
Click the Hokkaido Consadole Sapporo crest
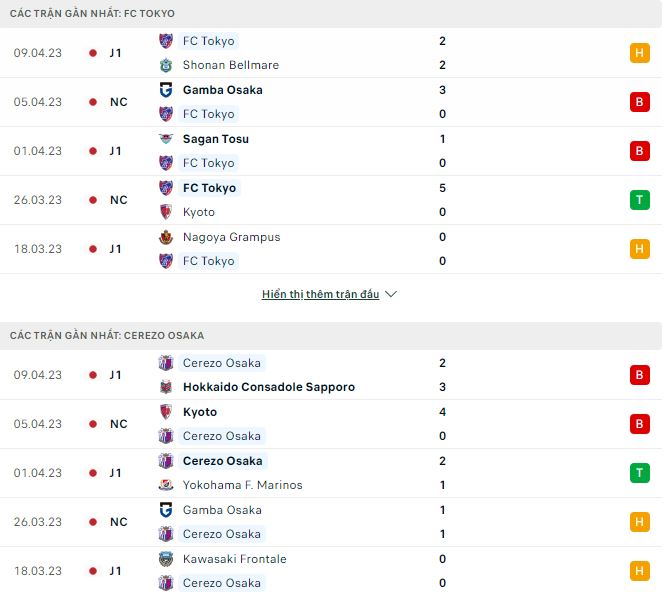[x=166, y=387]
